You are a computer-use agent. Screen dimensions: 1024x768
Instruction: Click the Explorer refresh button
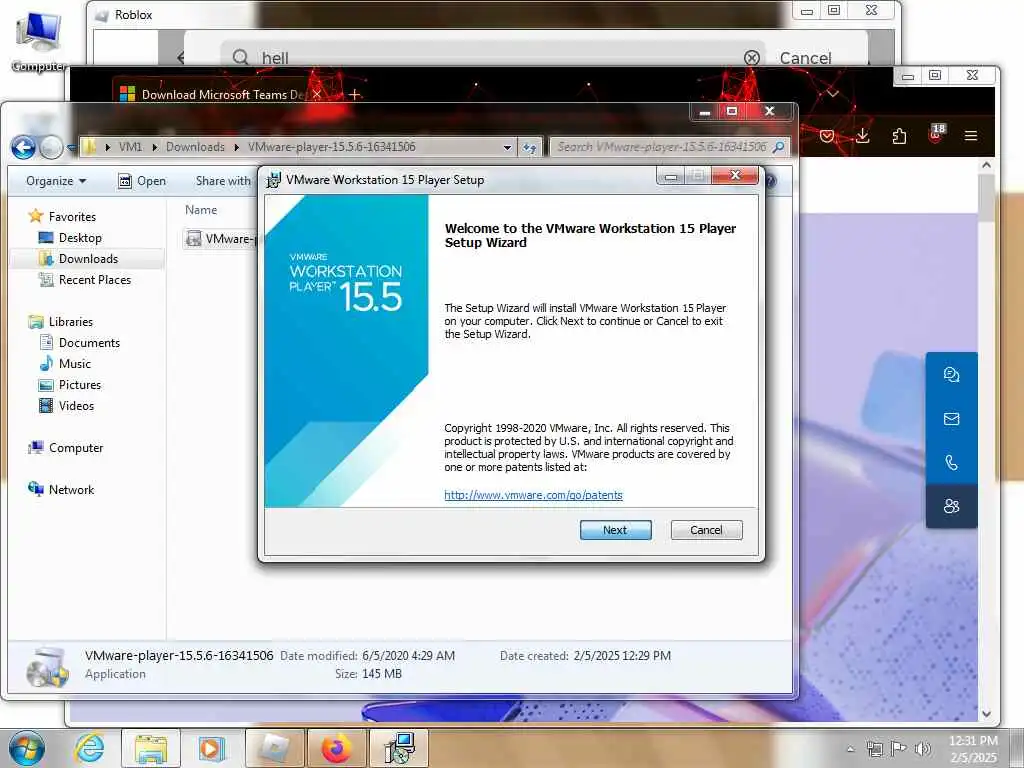pos(530,148)
